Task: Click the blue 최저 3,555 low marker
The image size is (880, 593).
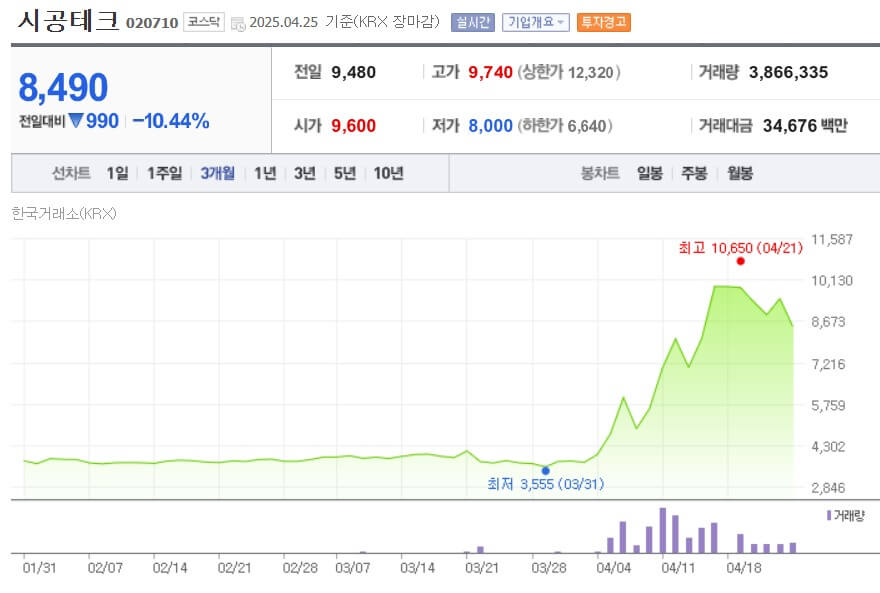Action: tap(546, 471)
